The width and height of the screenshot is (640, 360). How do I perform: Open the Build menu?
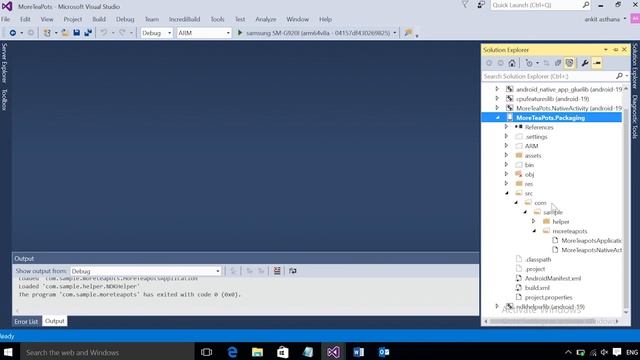pos(99,19)
